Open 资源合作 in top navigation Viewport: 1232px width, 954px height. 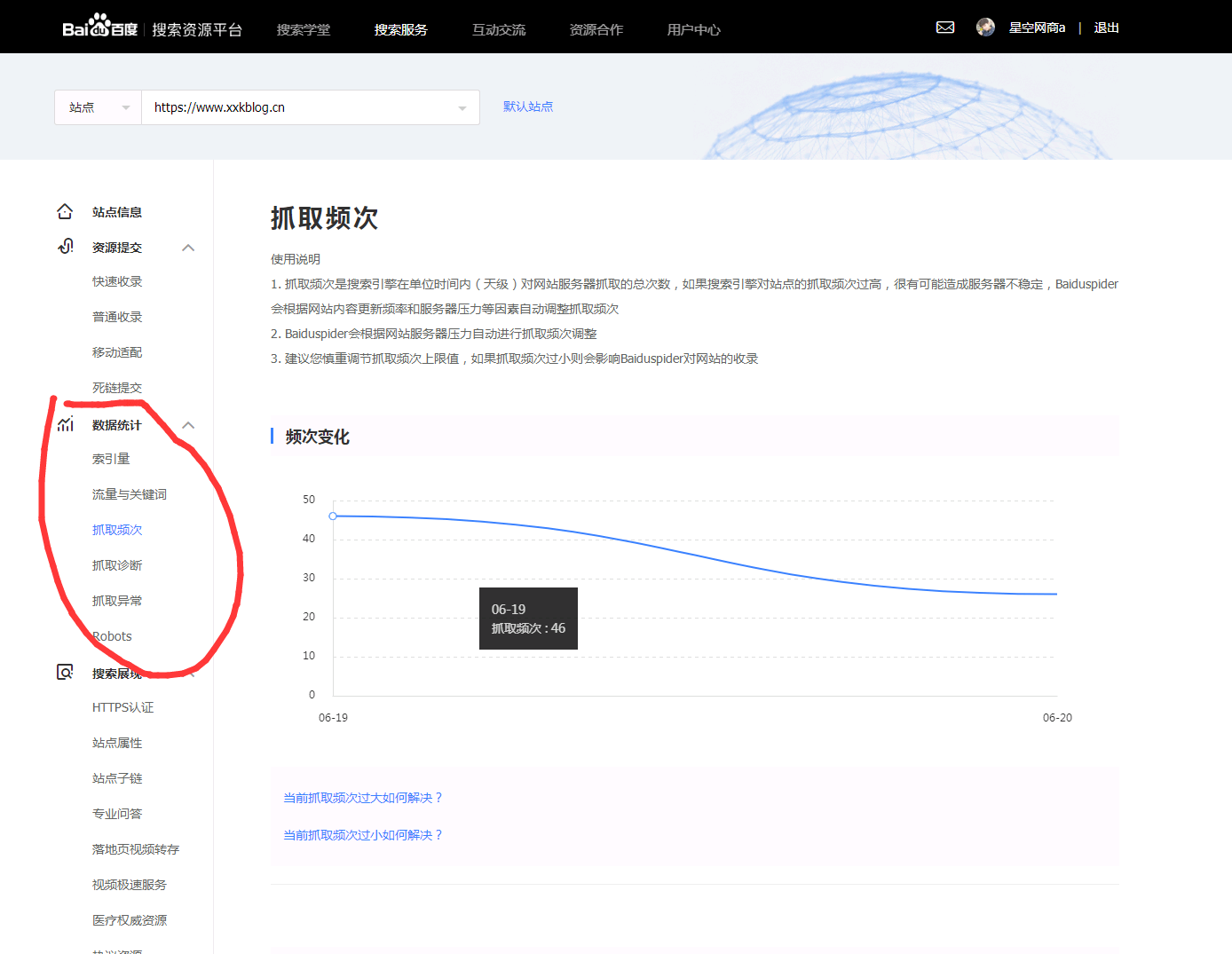coord(596,29)
